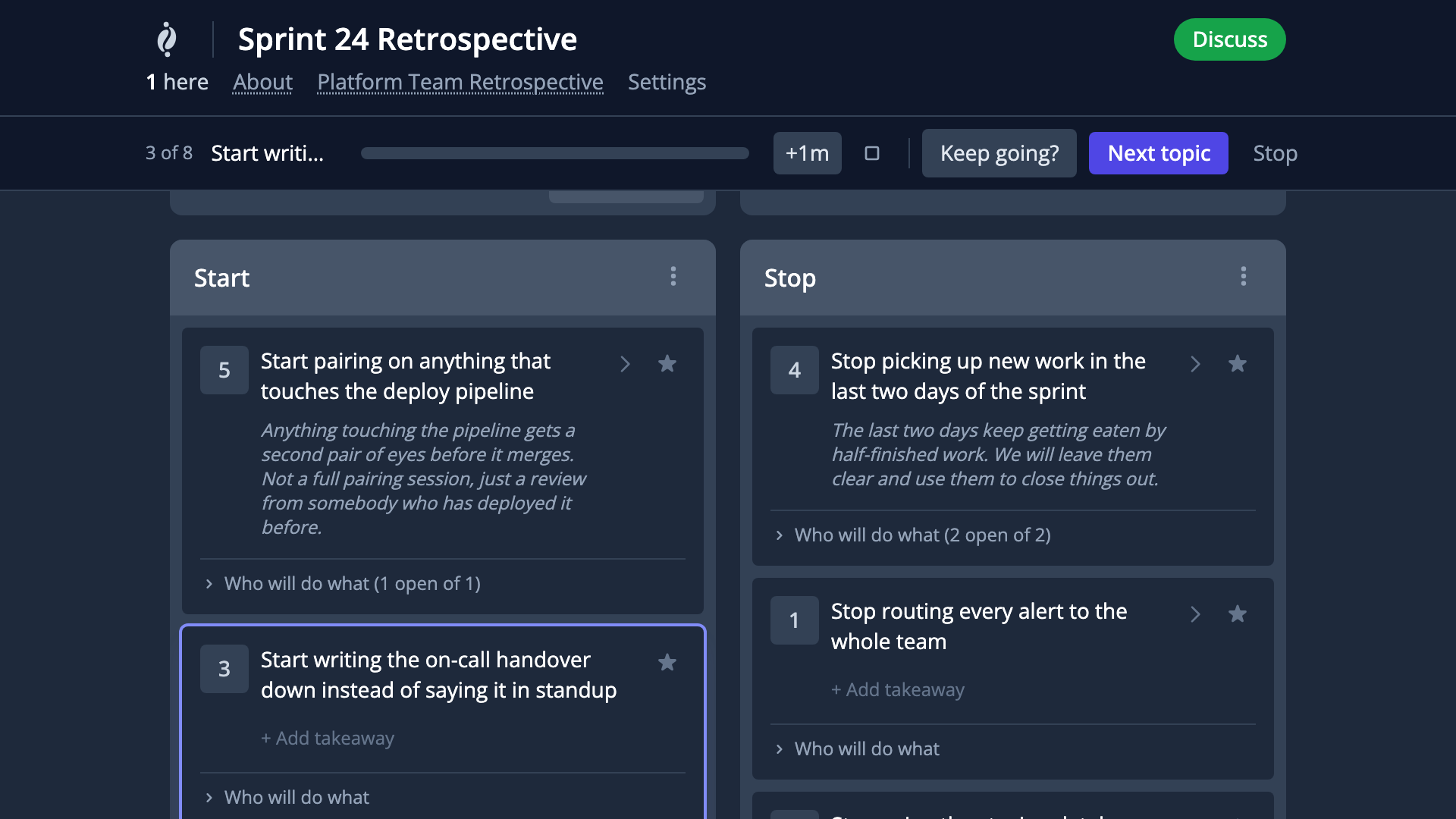Open the About link
1456x819 pixels.
pos(262,82)
